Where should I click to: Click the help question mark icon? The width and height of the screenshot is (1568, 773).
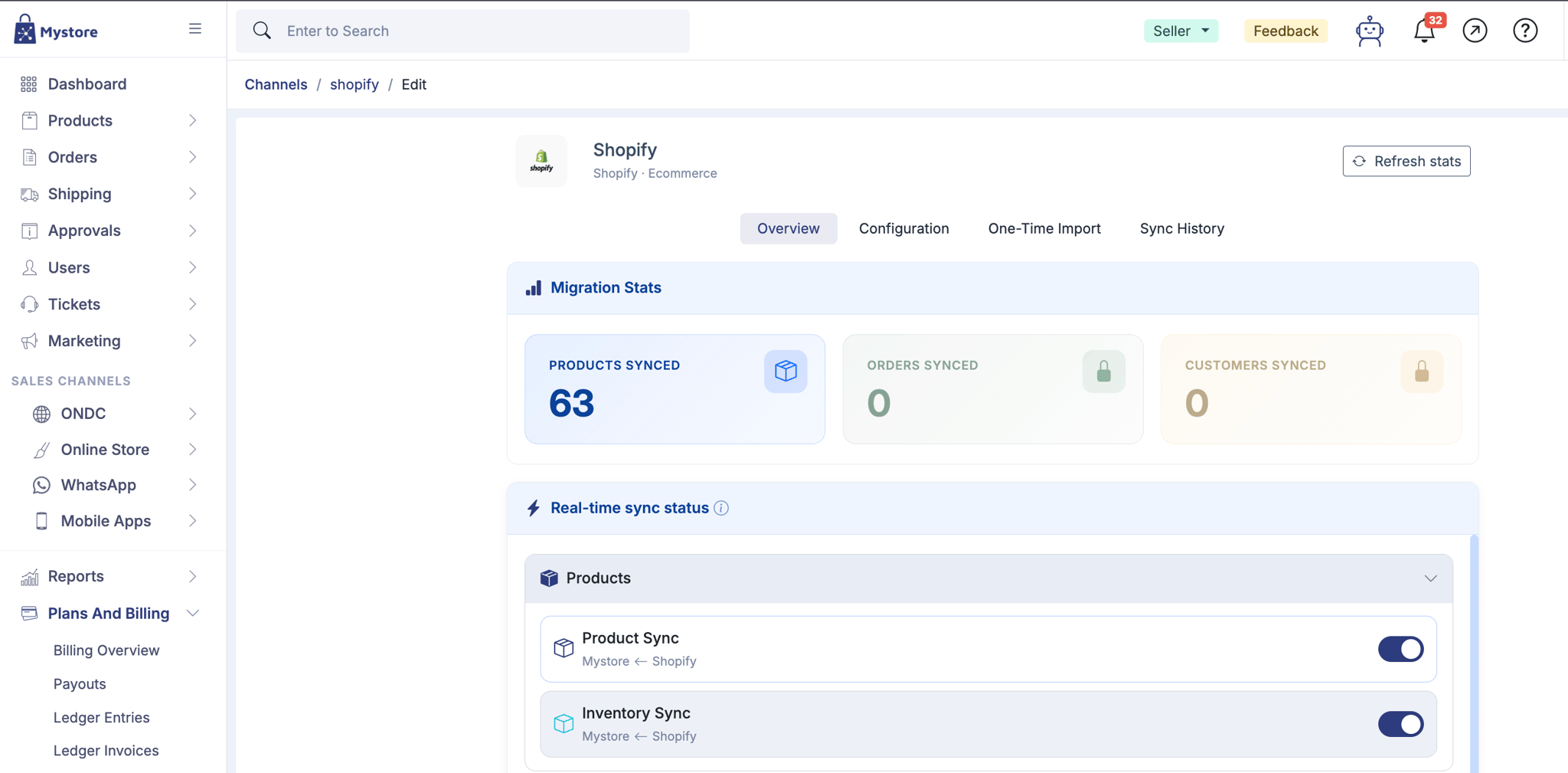(x=1525, y=31)
